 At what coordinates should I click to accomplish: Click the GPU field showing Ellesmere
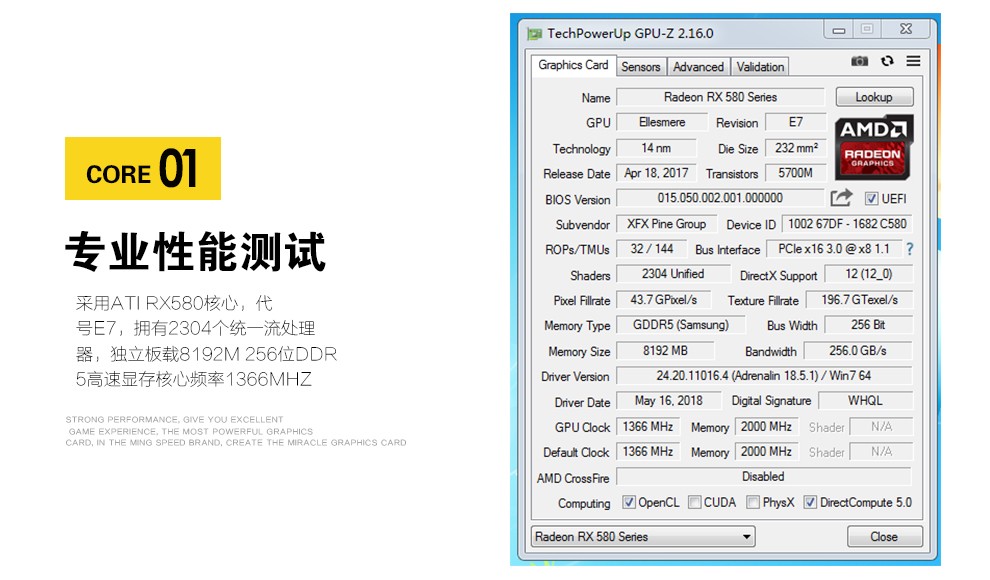[x=662, y=122]
